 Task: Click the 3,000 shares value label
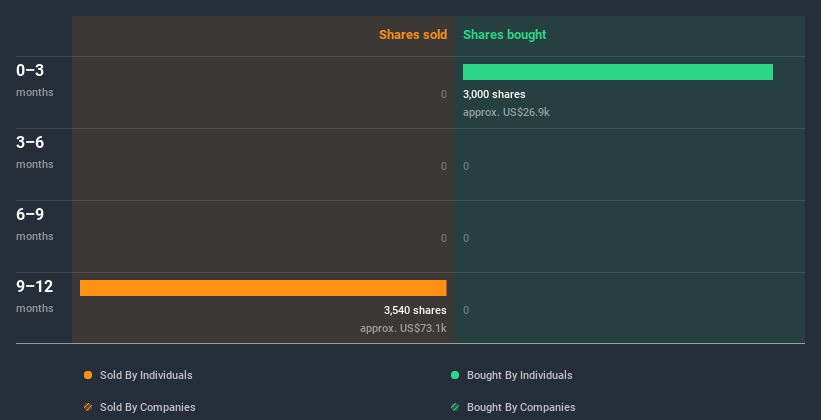click(494, 94)
